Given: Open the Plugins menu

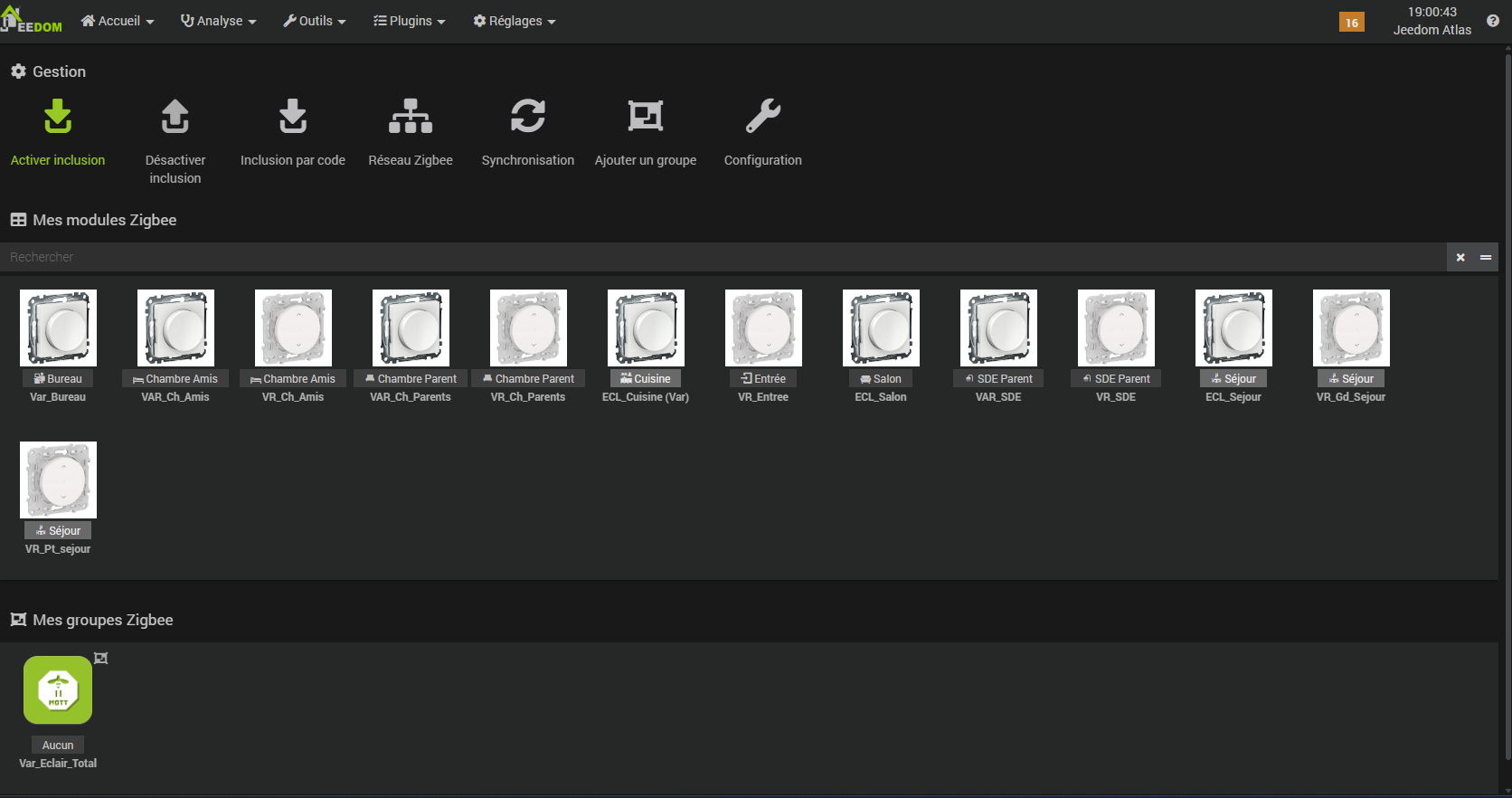Looking at the screenshot, I should [410, 21].
